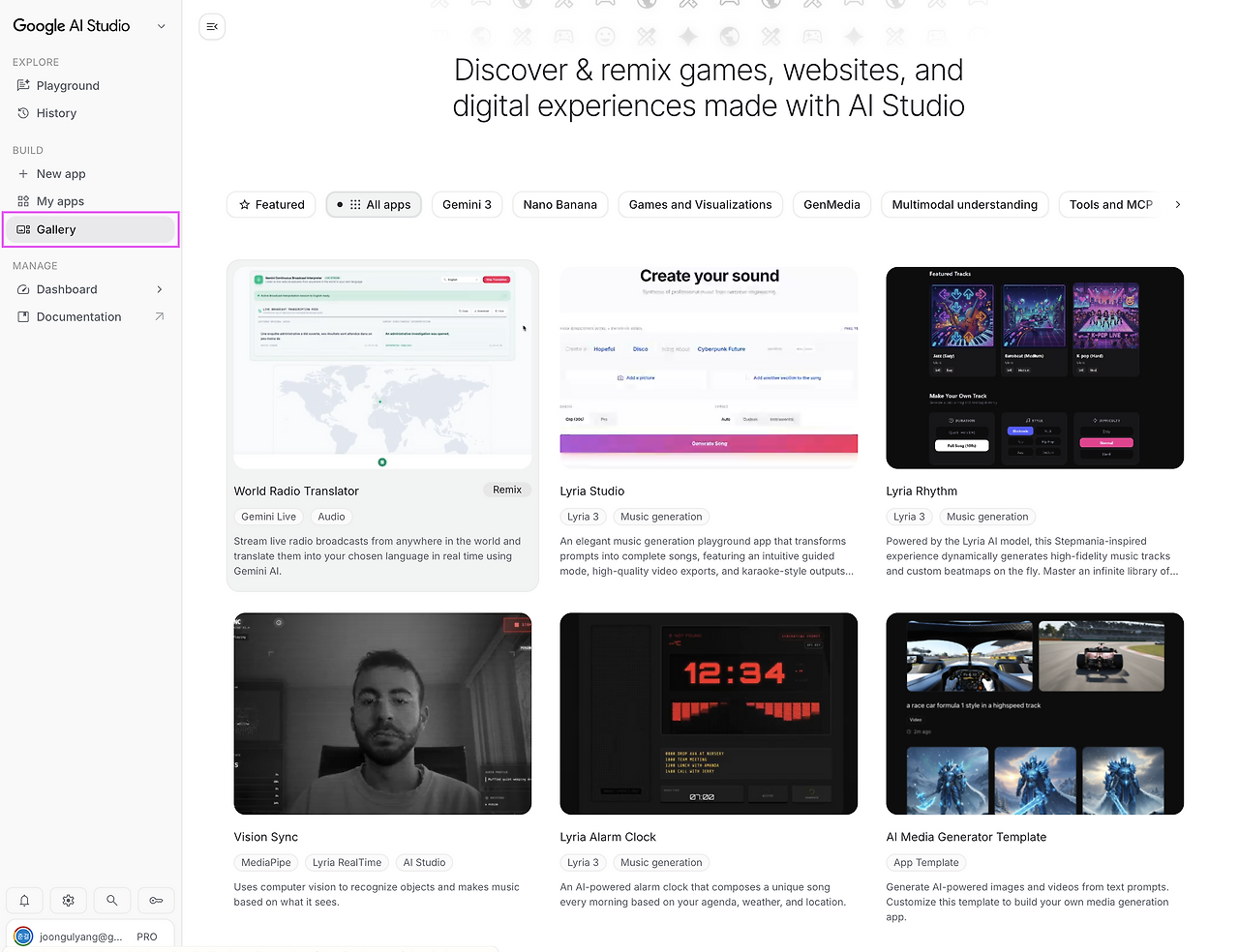Click Music generation tag under Lyria Rhythm
Screen dimensions: 1239x952
click(x=987, y=517)
